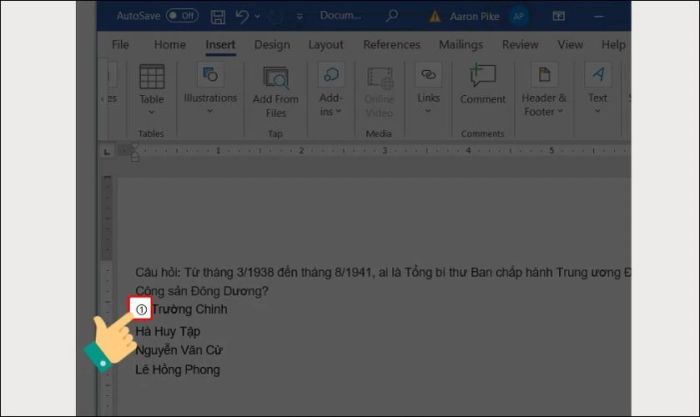Go to the Mailings tab
The image size is (700, 417).
click(461, 45)
